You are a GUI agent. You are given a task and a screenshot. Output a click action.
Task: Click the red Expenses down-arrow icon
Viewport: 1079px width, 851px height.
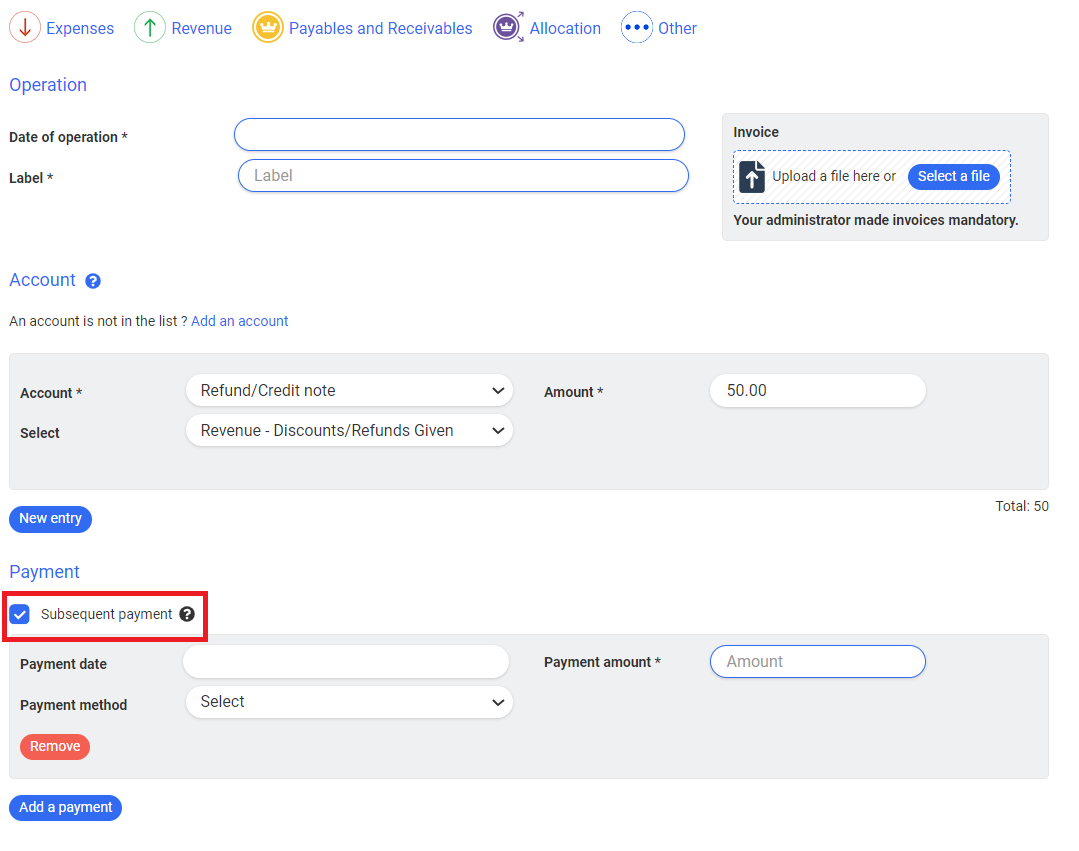[25, 28]
